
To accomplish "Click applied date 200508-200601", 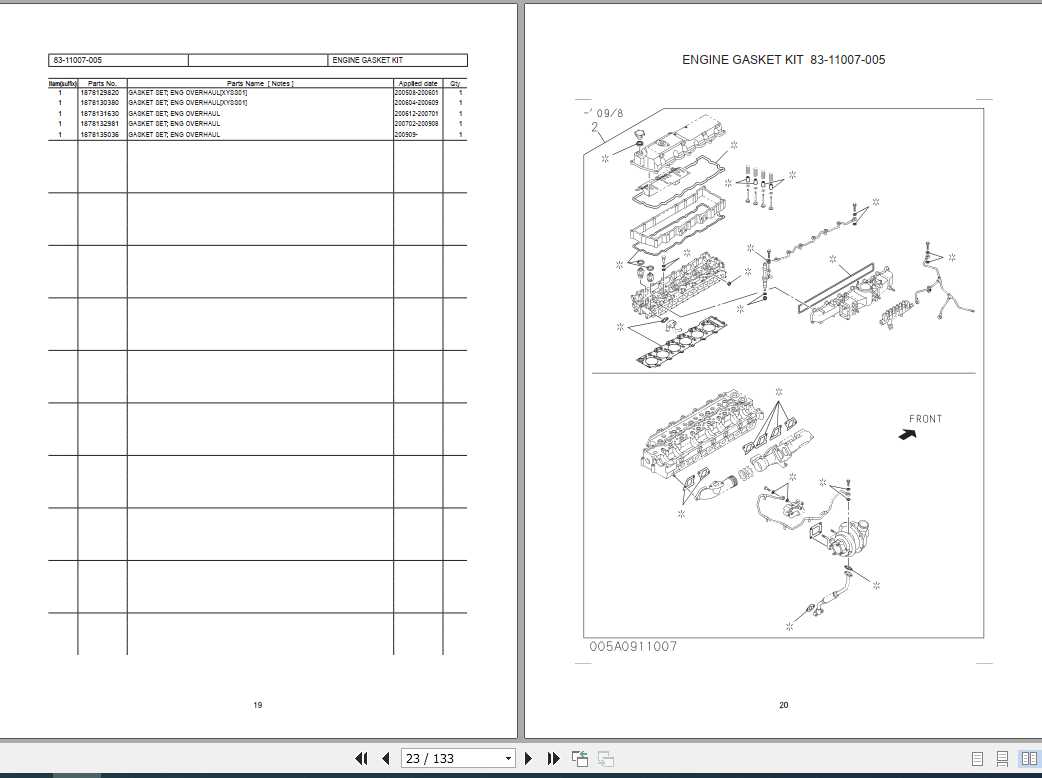I will point(417,93).
